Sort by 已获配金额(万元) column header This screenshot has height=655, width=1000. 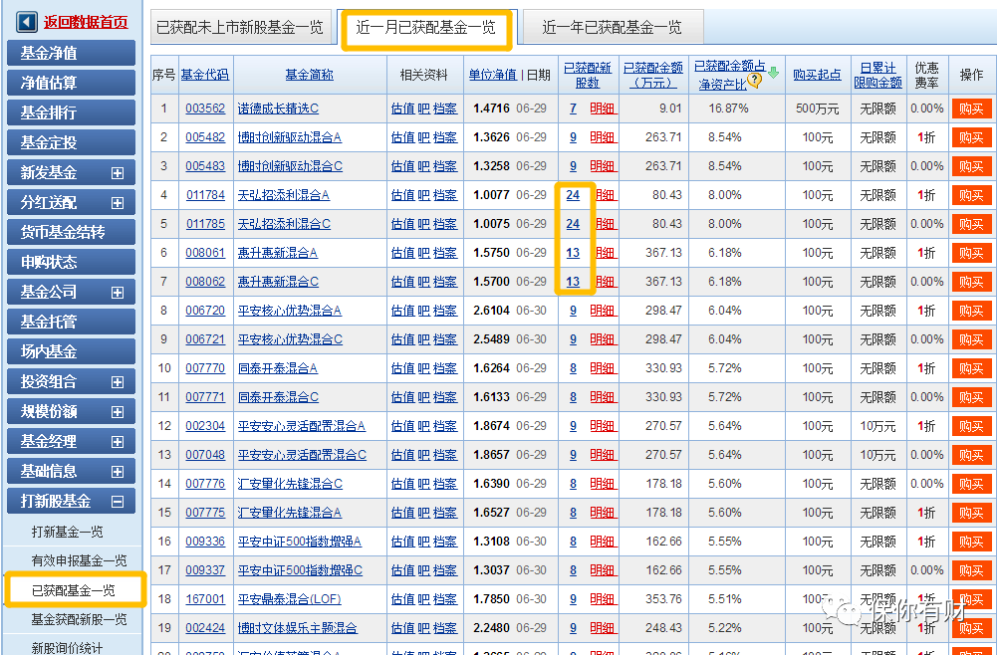[x=653, y=75]
